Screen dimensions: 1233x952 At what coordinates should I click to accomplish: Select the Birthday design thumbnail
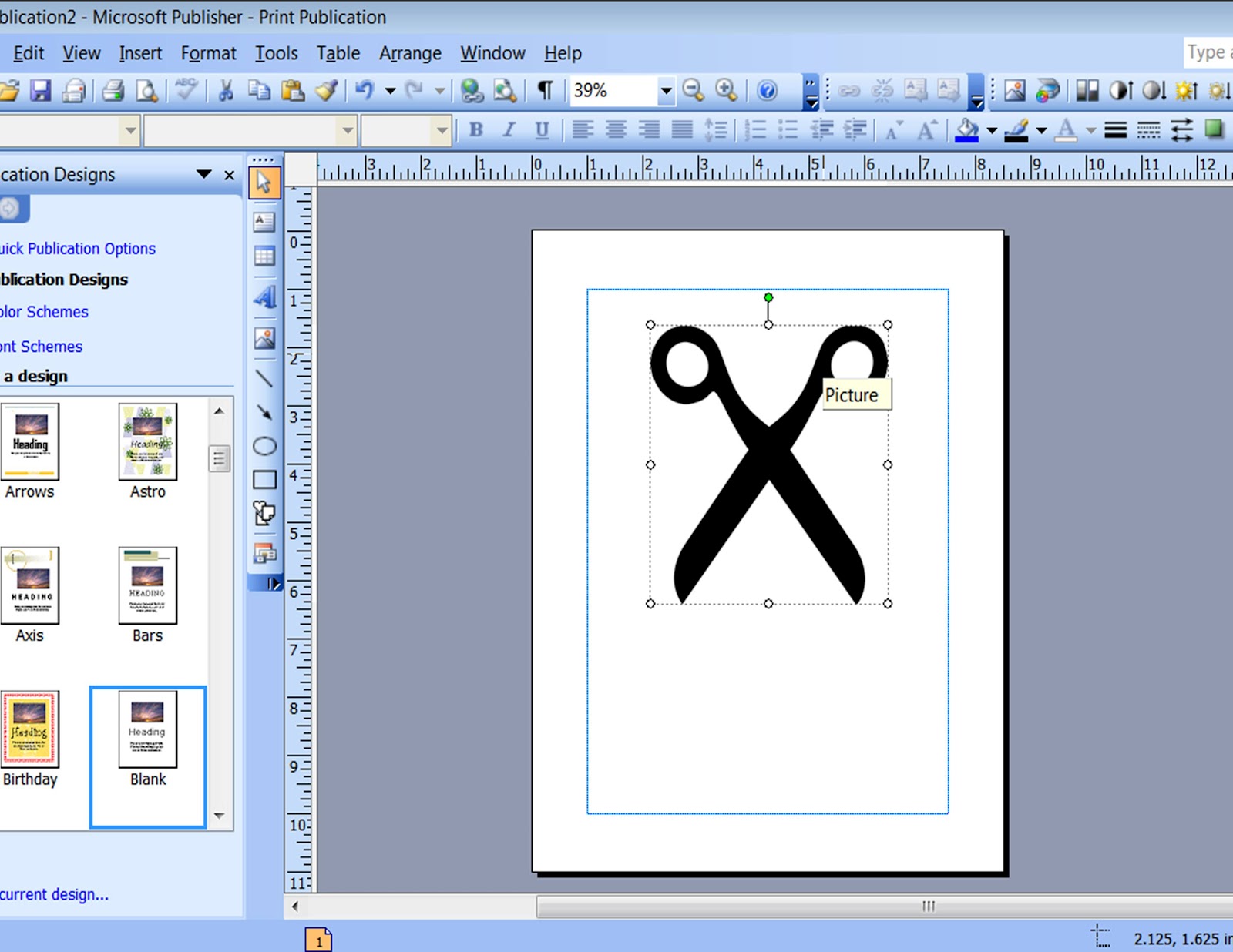tap(31, 728)
